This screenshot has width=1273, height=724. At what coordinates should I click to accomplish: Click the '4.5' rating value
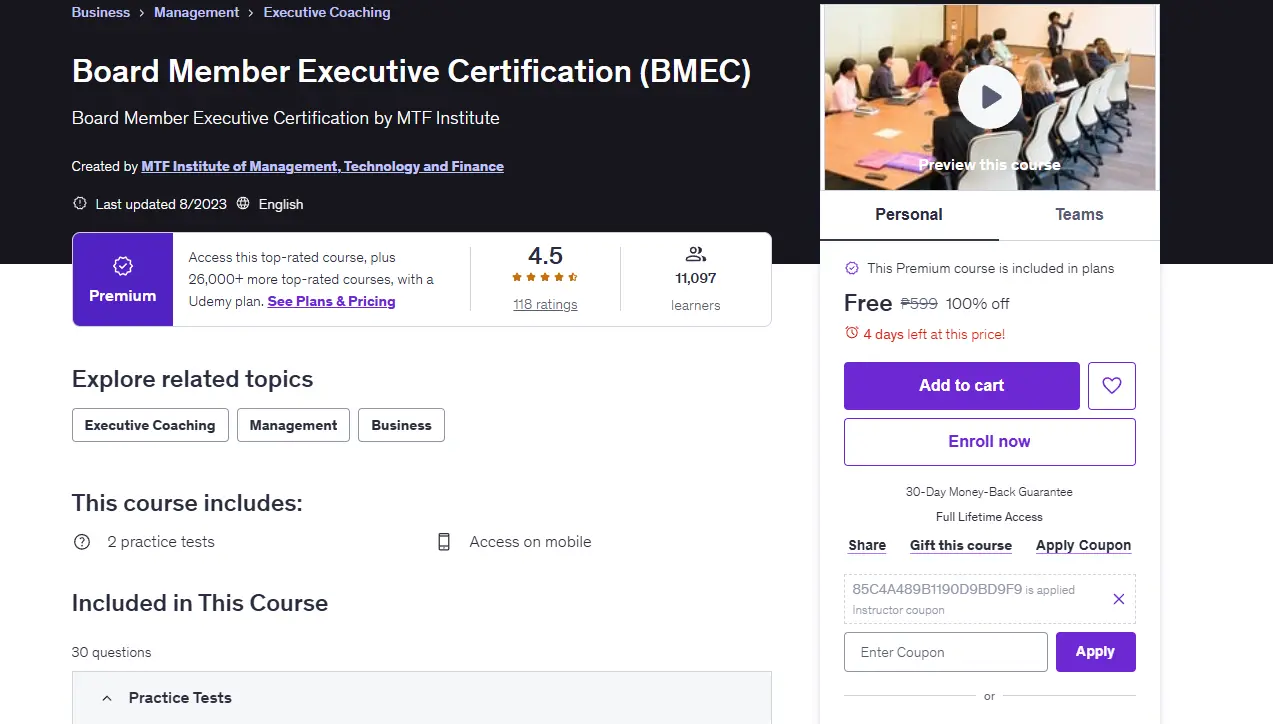tap(545, 255)
